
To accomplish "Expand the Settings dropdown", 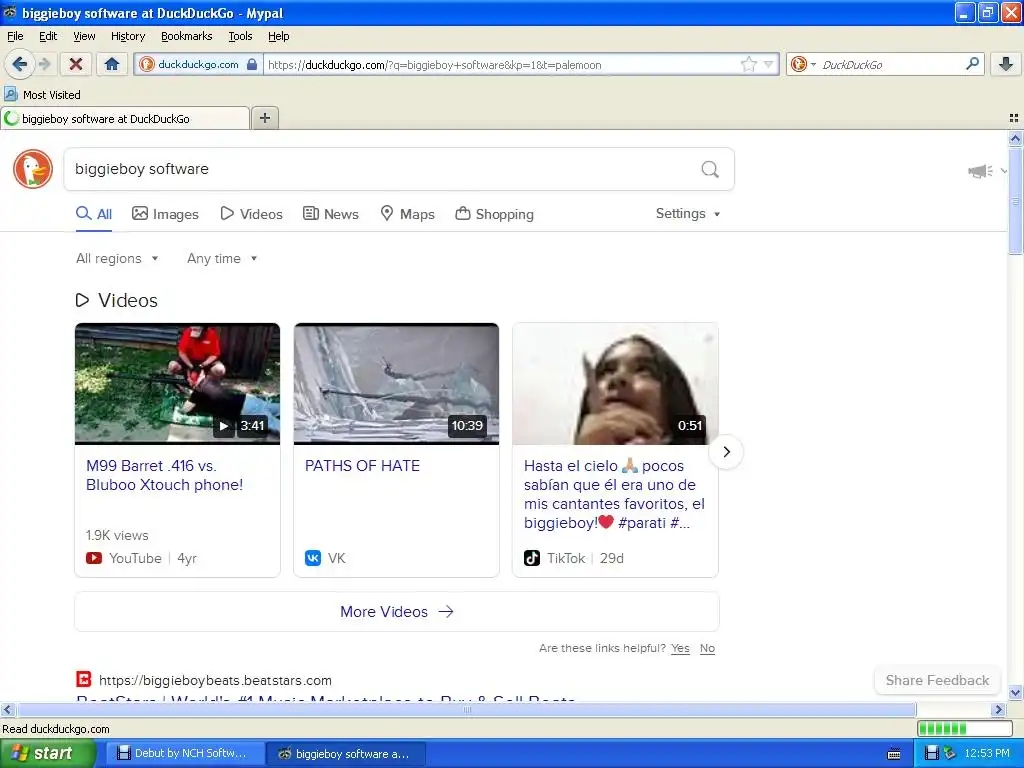I will coord(688,214).
